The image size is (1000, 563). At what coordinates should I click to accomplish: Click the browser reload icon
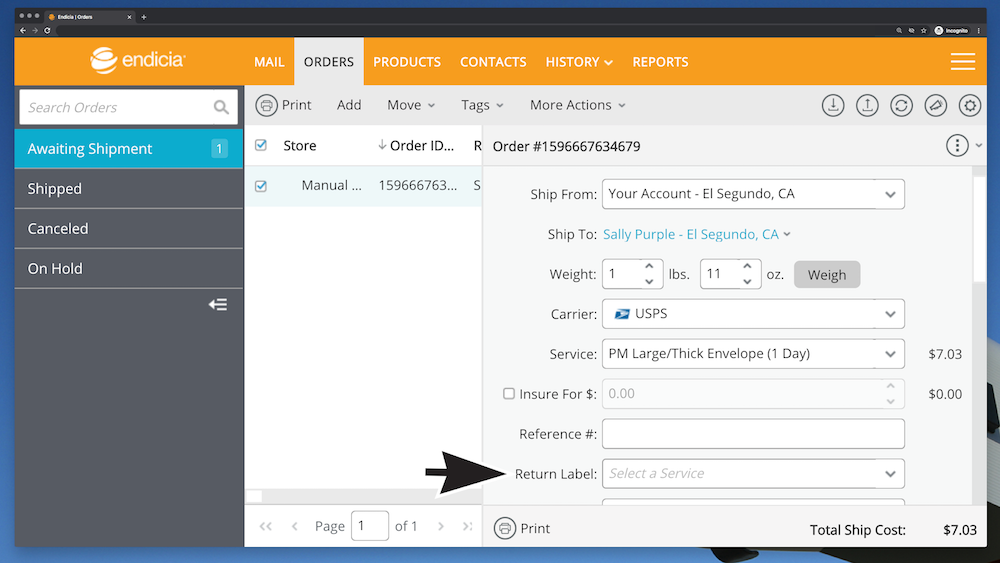(x=47, y=30)
